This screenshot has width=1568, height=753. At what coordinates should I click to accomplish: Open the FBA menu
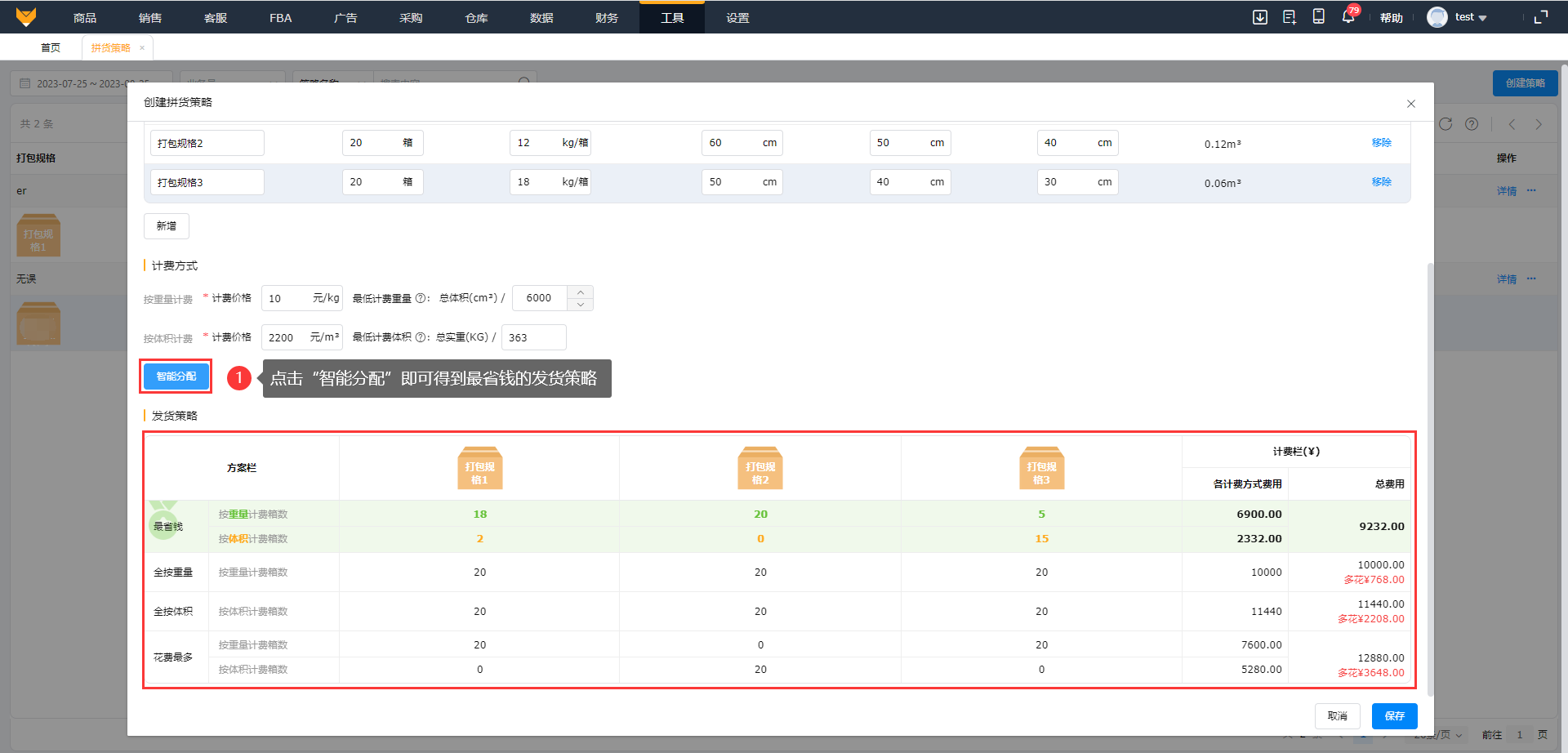[x=280, y=17]
